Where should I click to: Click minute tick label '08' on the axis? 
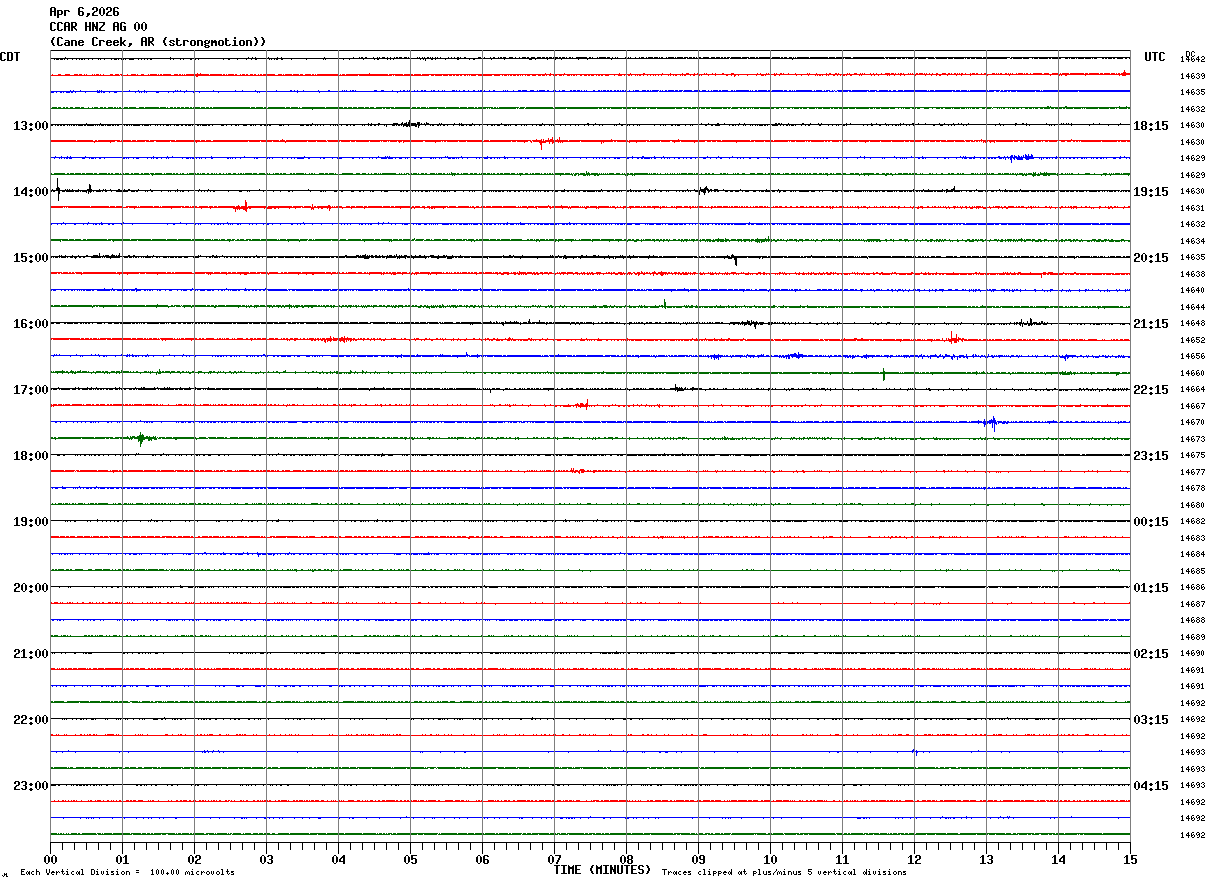[626, 859]
